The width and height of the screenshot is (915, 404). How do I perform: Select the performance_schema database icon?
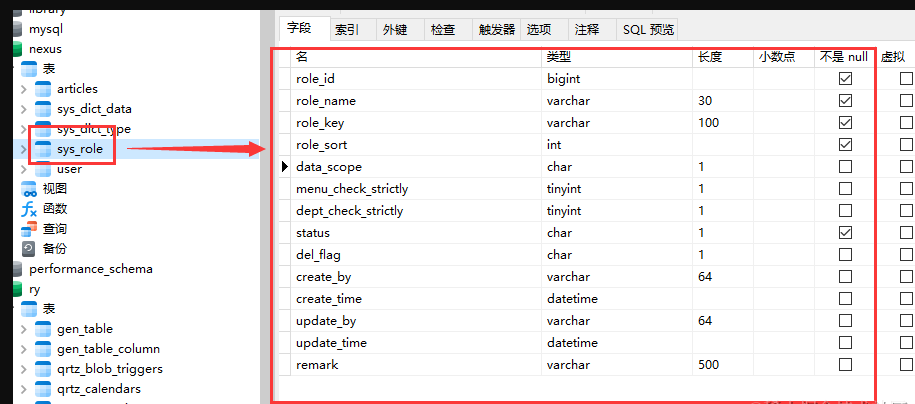click(x=17, y=269)
